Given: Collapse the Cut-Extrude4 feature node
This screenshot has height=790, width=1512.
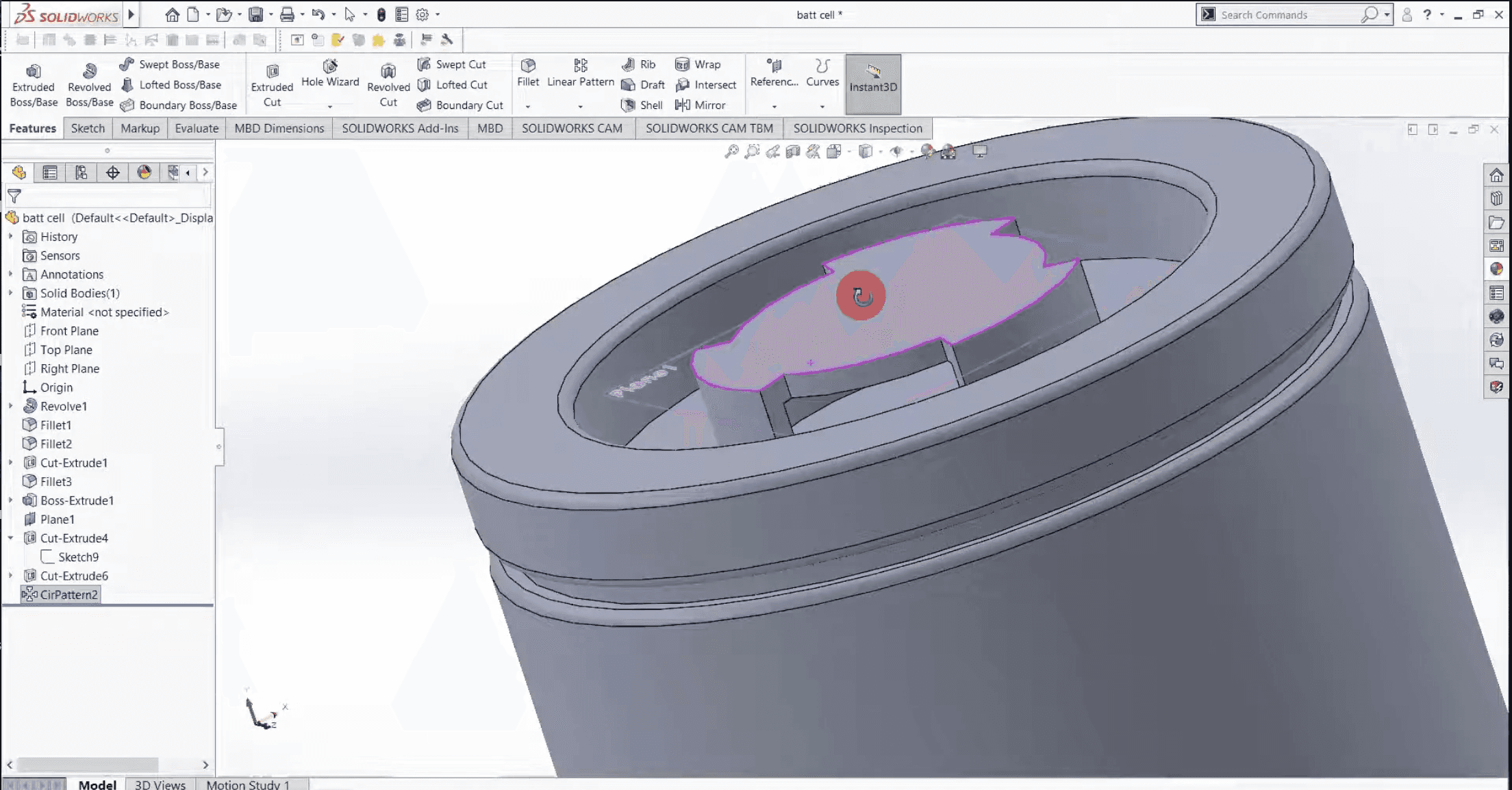Looking at the screenshot, I should (x=10, y=538).
